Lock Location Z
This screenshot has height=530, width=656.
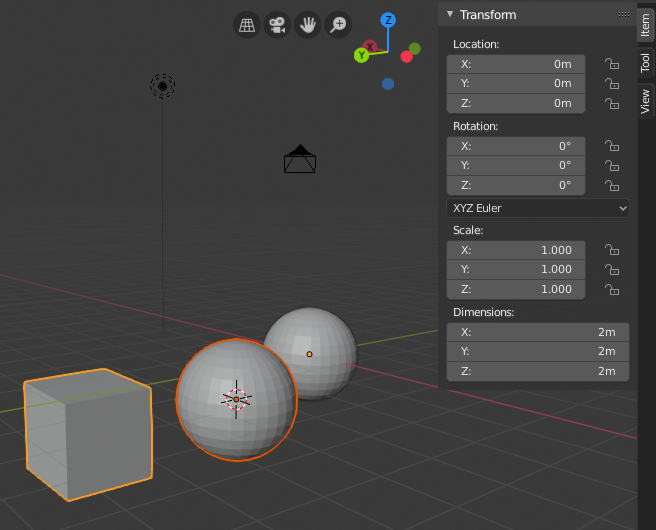click(612, 103)
